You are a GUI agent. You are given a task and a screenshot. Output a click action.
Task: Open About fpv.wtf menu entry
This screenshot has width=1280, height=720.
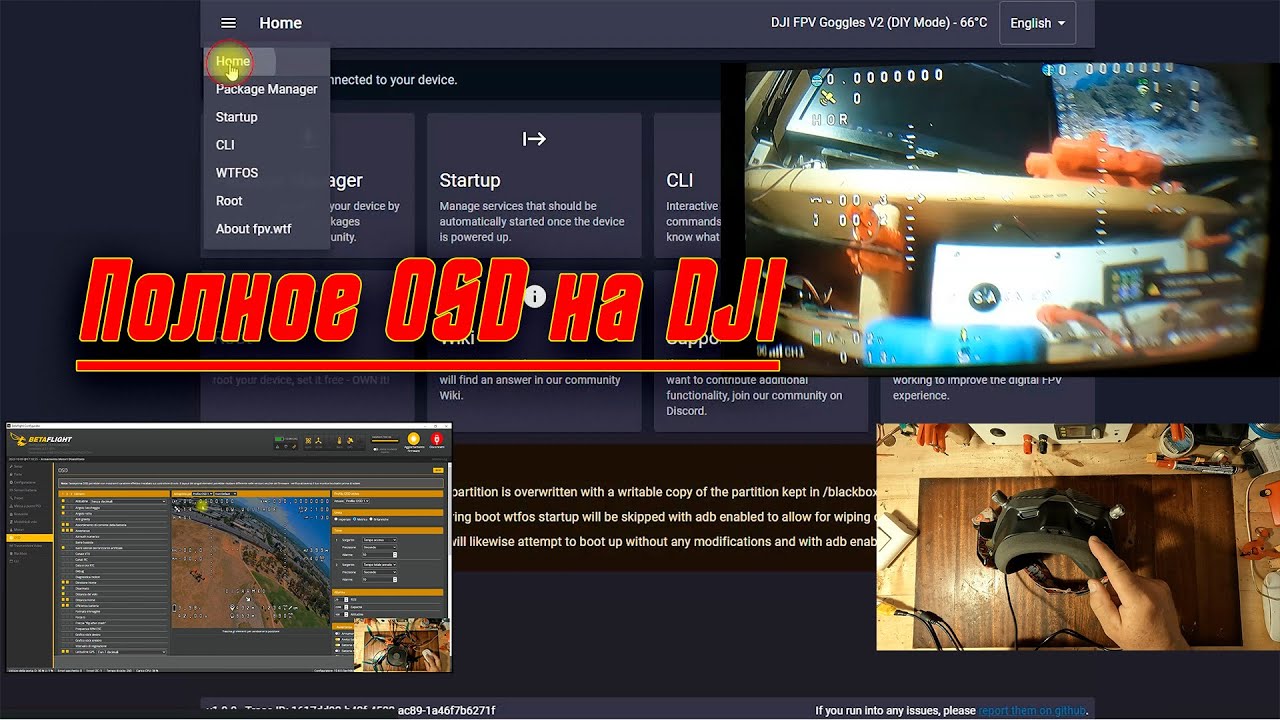click(x=254, y=229)
